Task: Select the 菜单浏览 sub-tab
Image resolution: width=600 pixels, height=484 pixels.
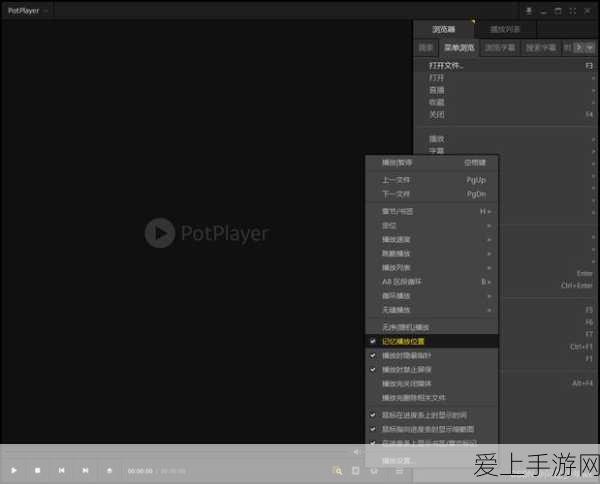Action: tap(459, 47)
